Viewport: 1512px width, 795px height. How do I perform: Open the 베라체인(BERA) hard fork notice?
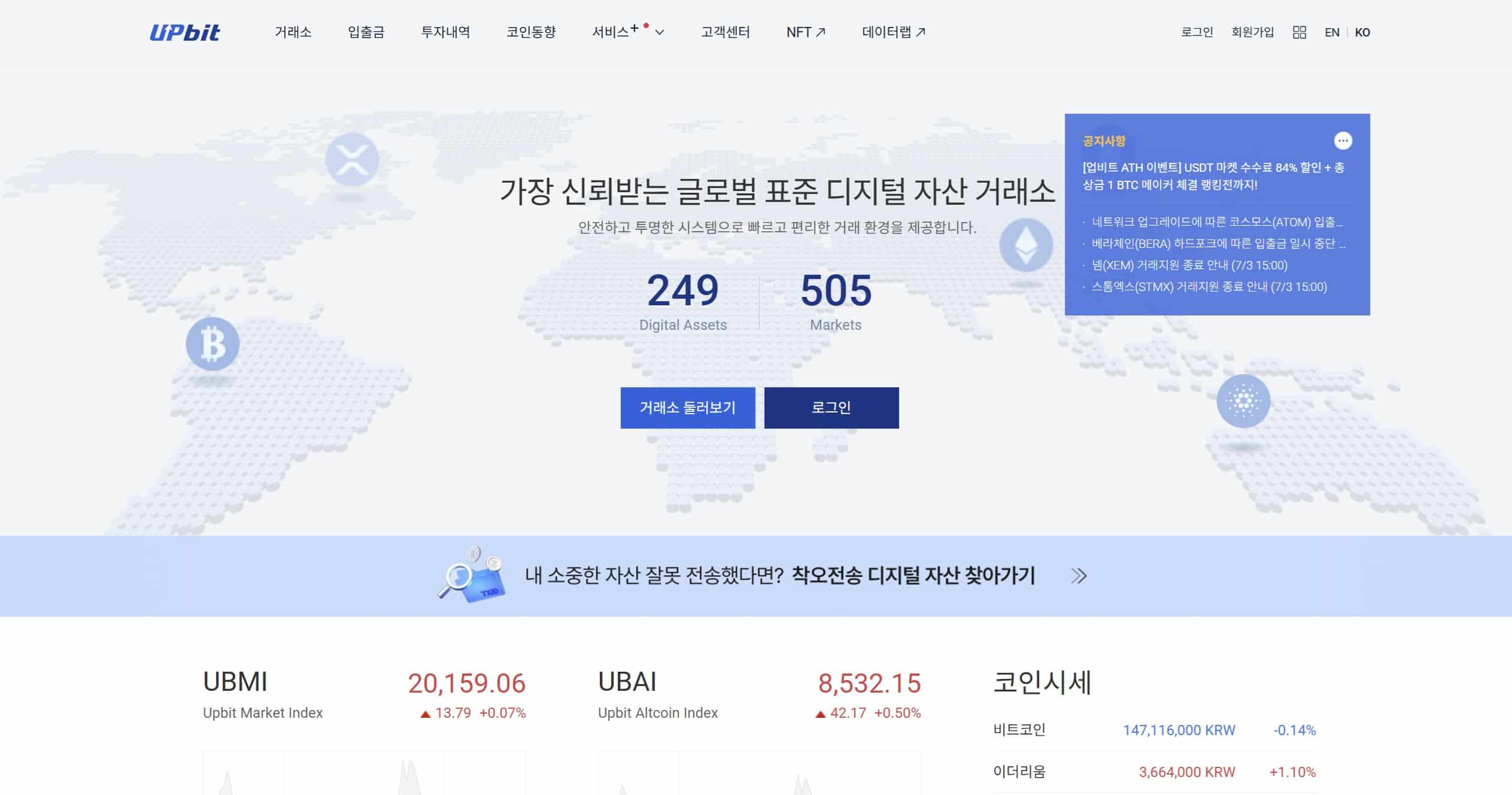click(1218, 244)
